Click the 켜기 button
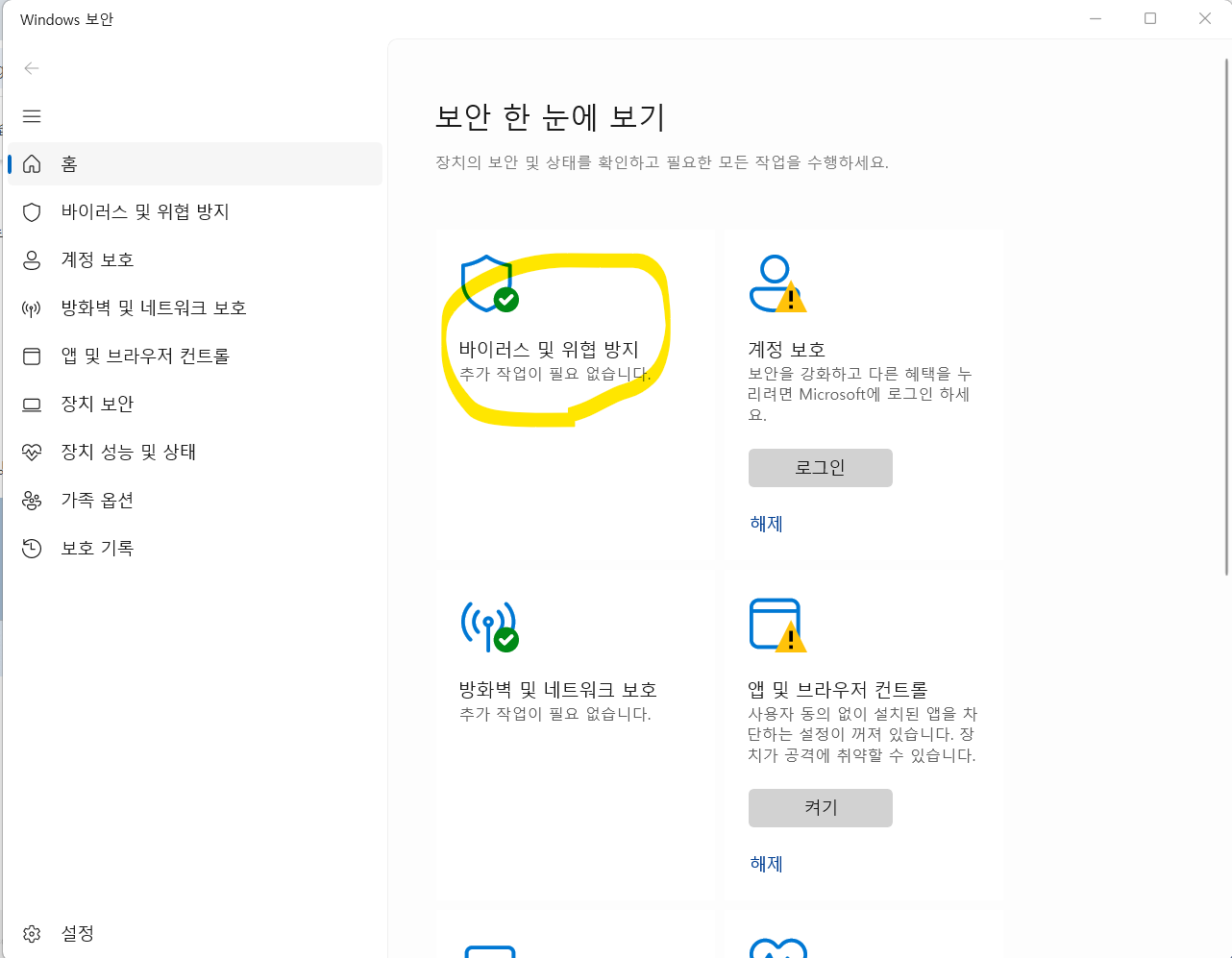The image size is (1232, 958). (x=821, y=808)
